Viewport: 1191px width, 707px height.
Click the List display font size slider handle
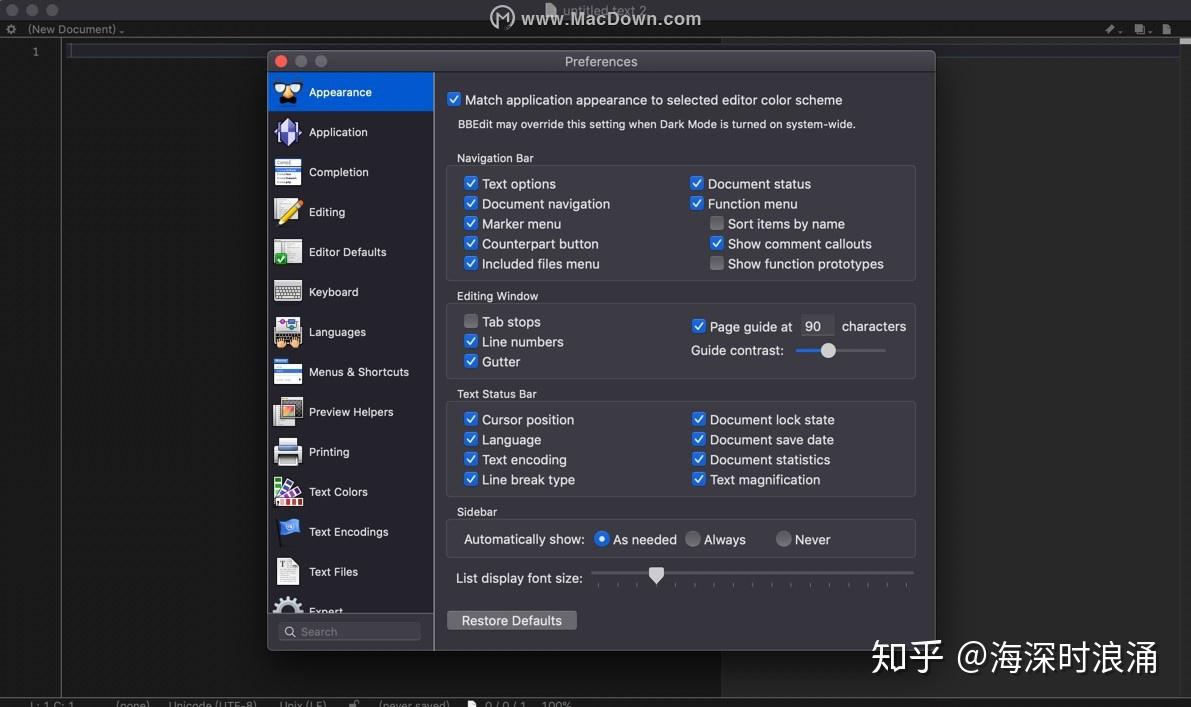(656, 575)
